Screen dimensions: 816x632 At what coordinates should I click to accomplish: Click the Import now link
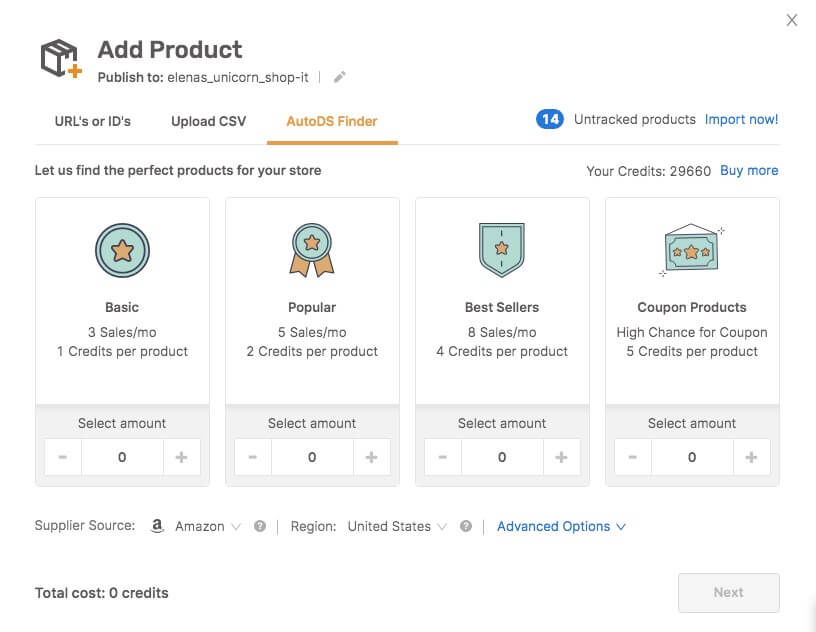click(x=742, y=119)
